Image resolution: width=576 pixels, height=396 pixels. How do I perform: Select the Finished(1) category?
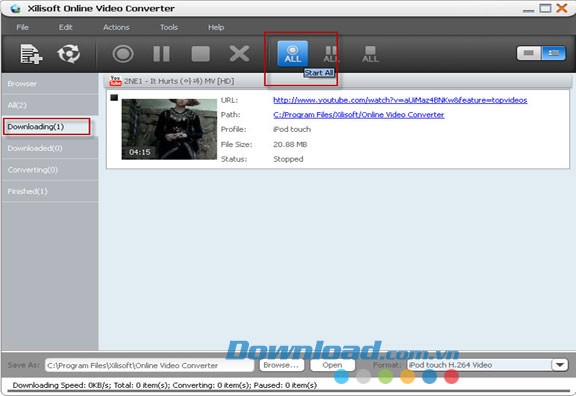coord(50,191)
